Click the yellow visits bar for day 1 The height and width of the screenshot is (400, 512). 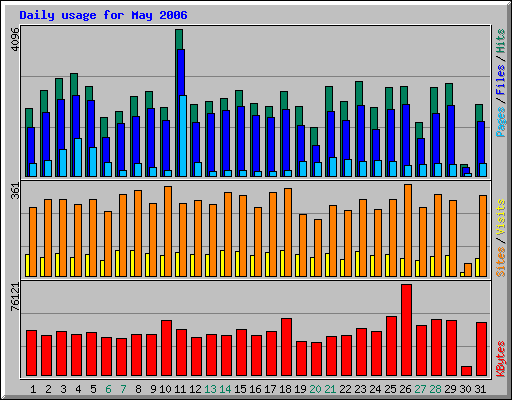(27, 265)
